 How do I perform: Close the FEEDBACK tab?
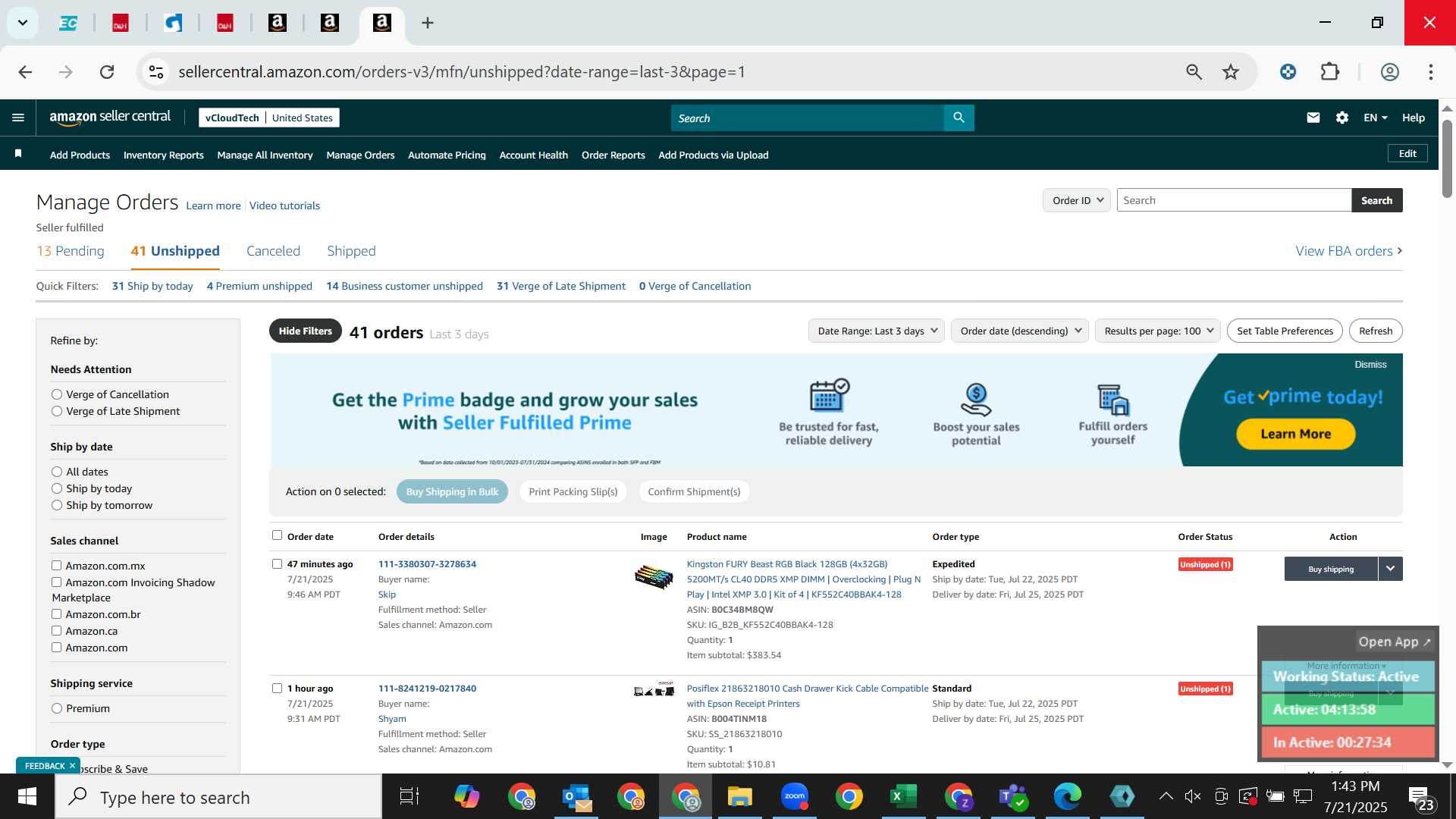coord(72,766)
